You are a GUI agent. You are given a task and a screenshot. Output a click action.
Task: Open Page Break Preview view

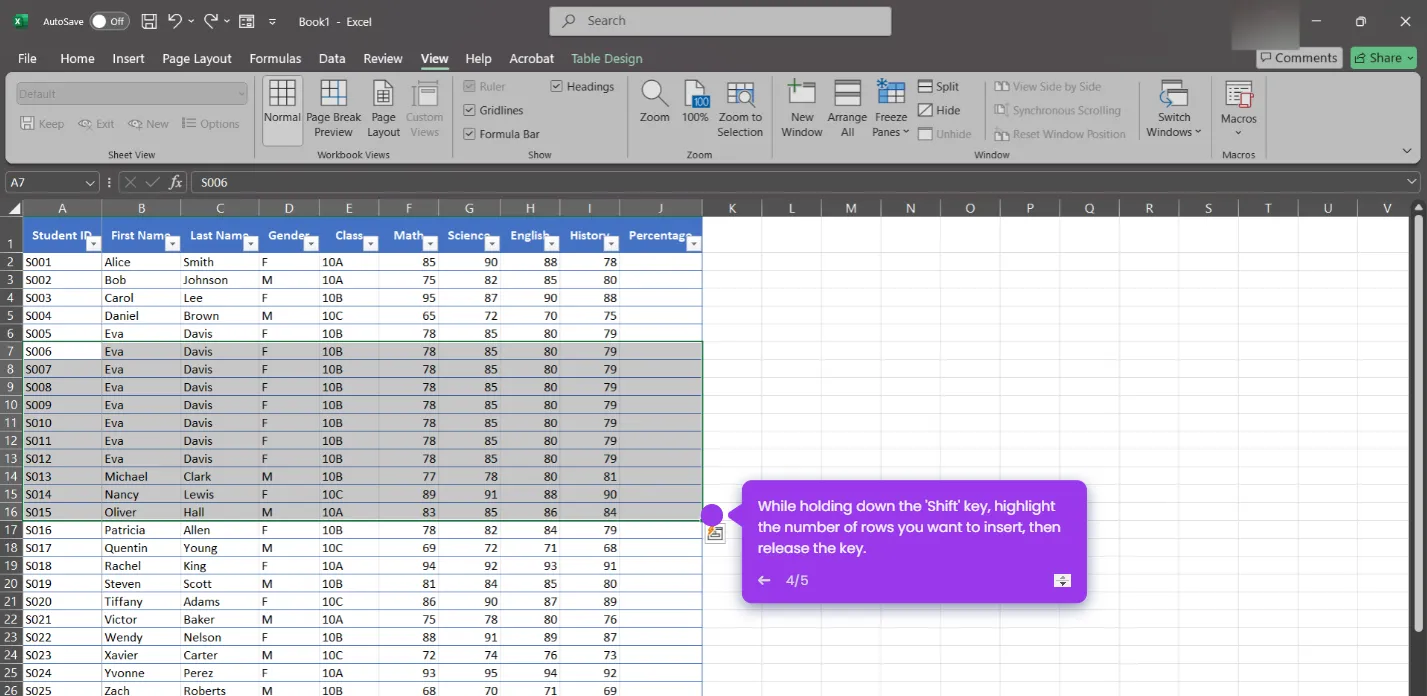(x=333, y=109)
